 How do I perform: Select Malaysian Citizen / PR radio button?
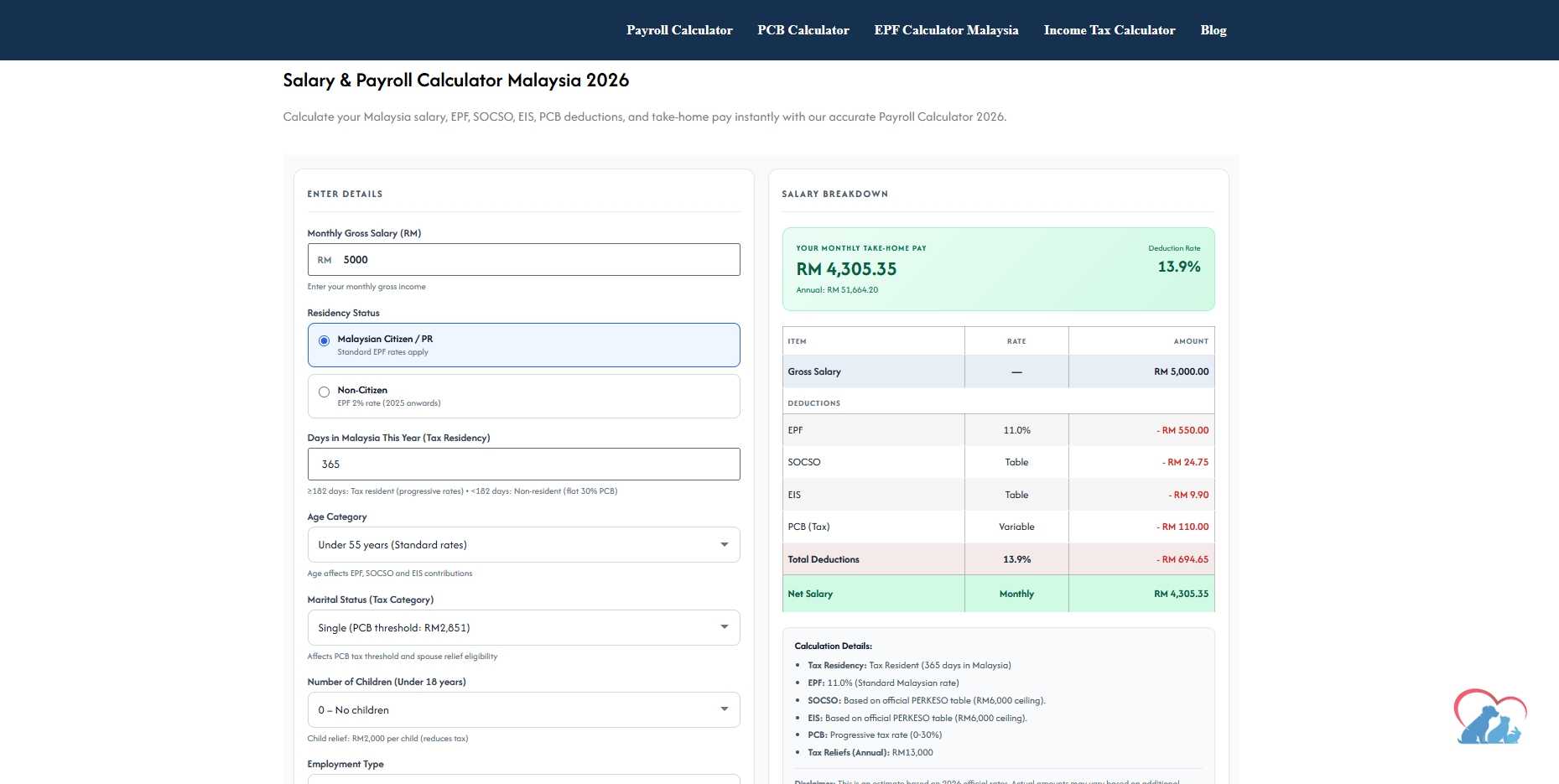[324, 340]
